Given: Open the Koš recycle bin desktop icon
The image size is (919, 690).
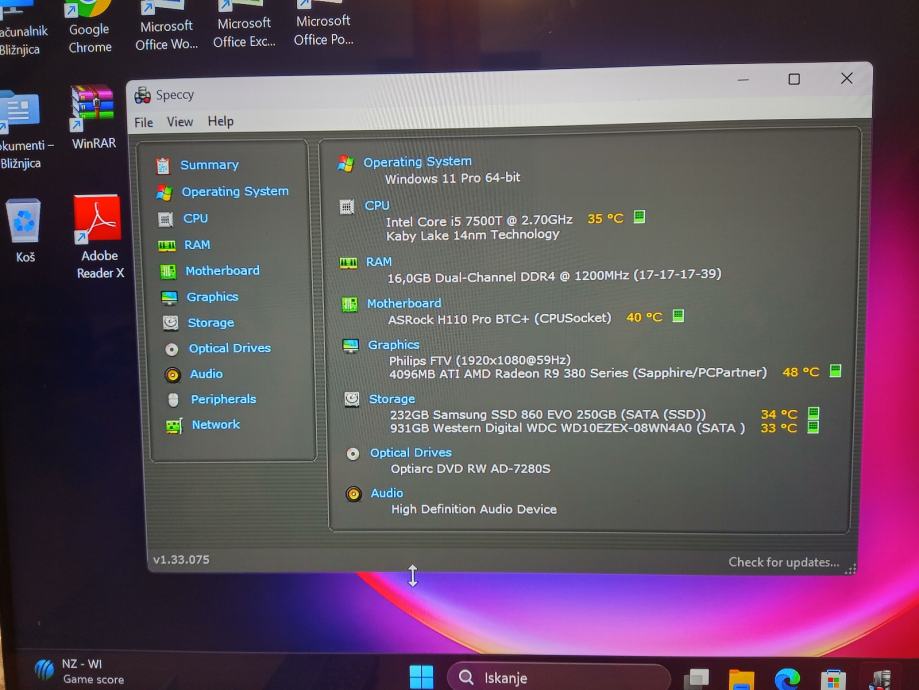Looking at the screenshot, I should [24, 231].
